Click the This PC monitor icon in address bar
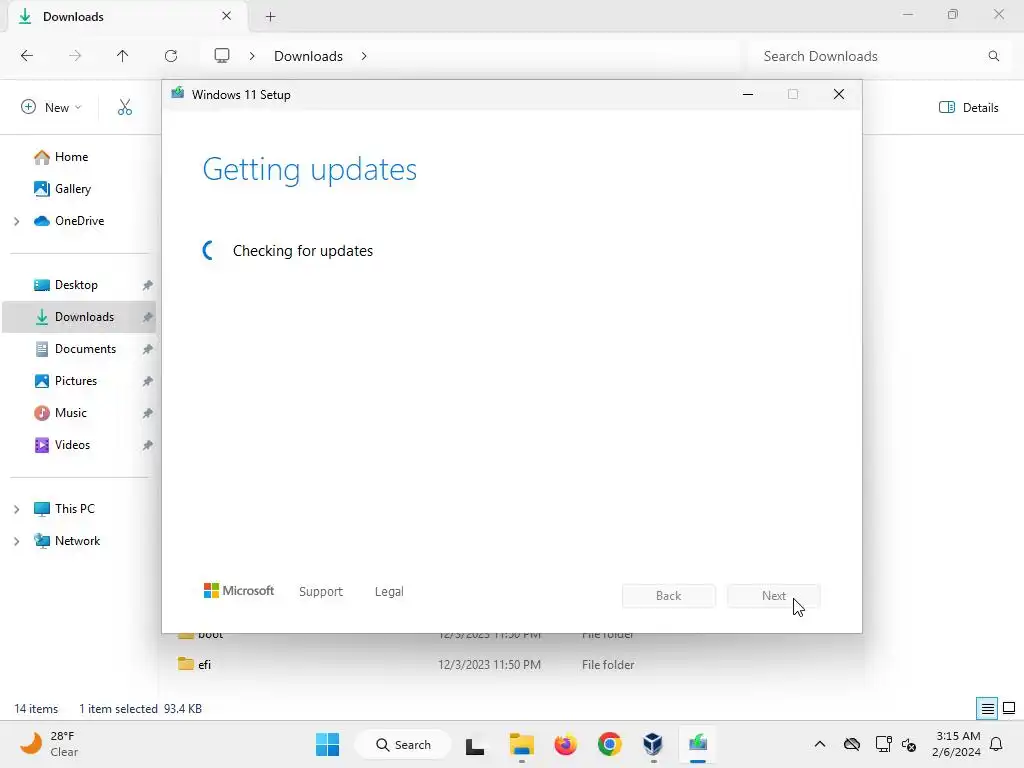This screenshot has height=768, width=1024. pos(222,56)
